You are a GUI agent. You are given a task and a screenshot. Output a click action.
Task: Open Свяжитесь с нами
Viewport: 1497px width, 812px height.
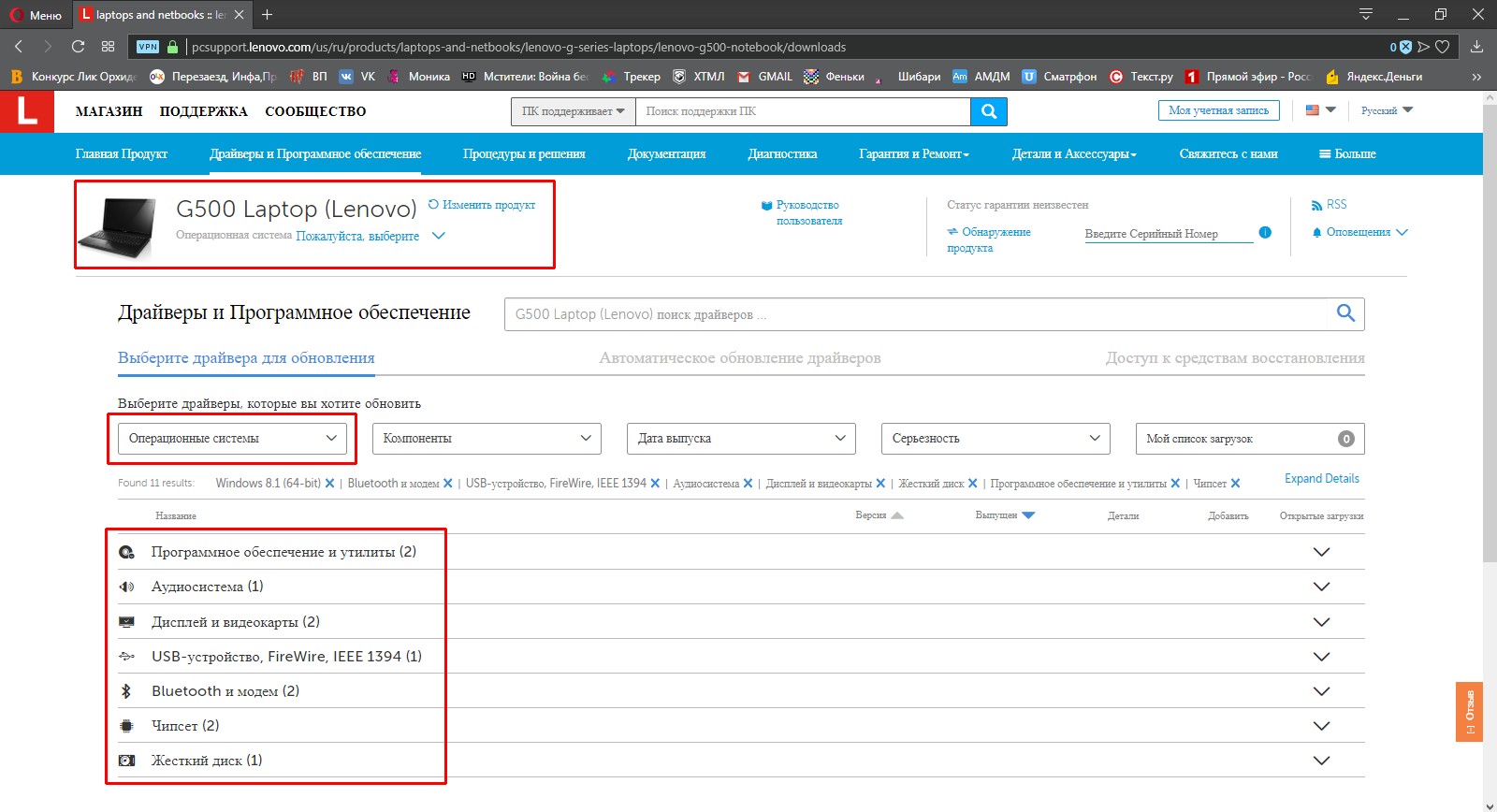pyautogui.click(x=1228, y=153)
